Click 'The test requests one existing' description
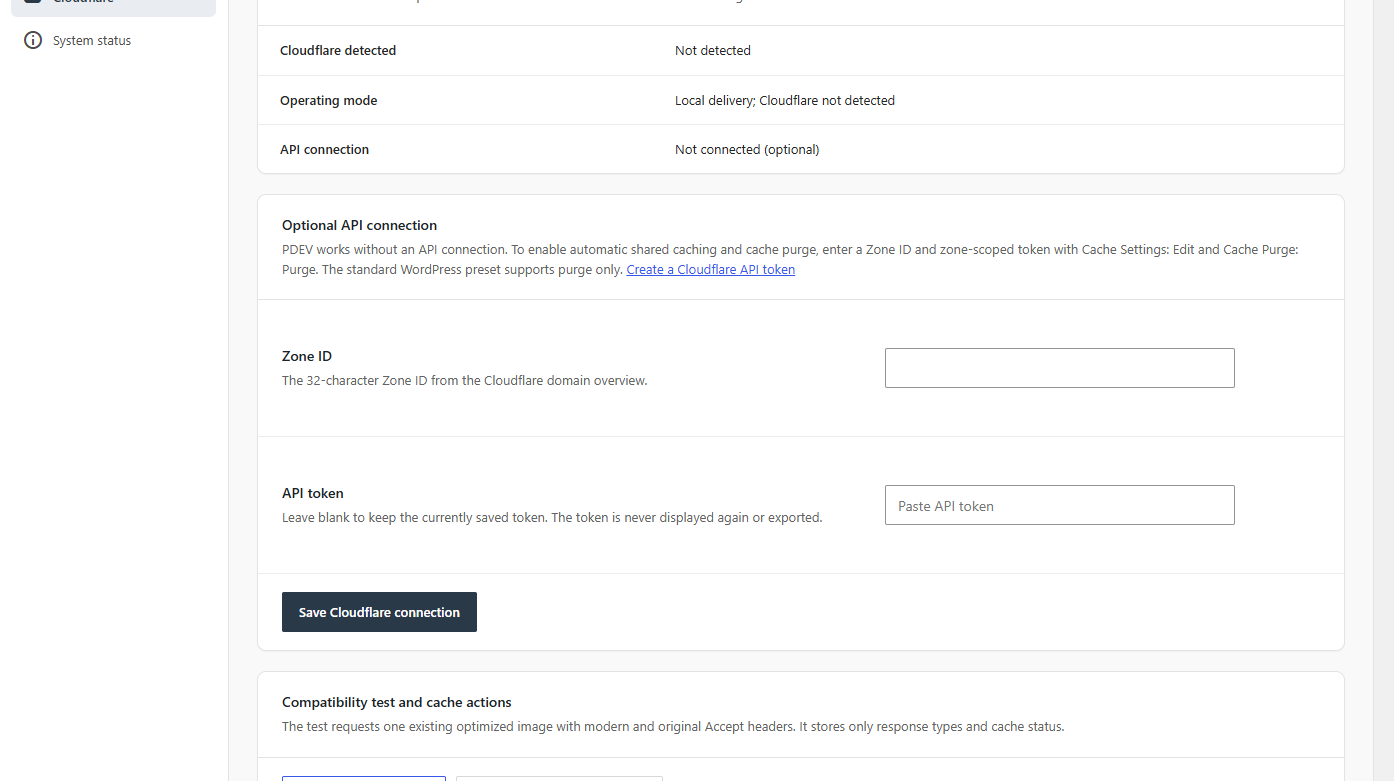1394x781 pixels. click(x=673, y=727)
